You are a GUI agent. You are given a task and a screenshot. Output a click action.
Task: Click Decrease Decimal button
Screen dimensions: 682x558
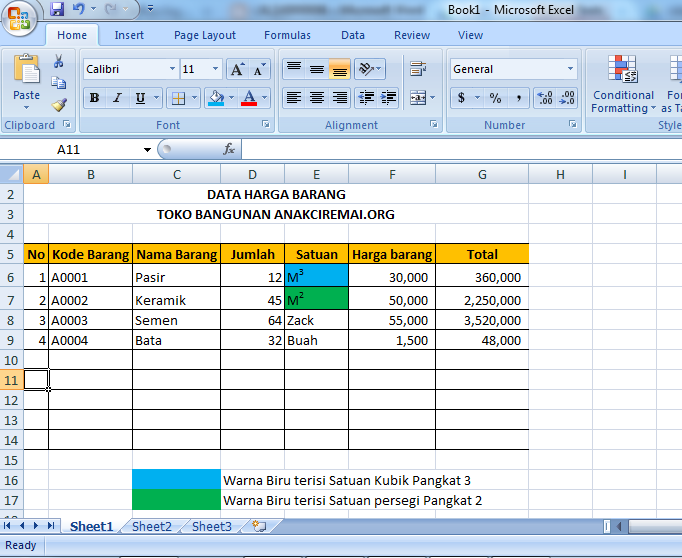pyautogui.click(x=567, y=98)
